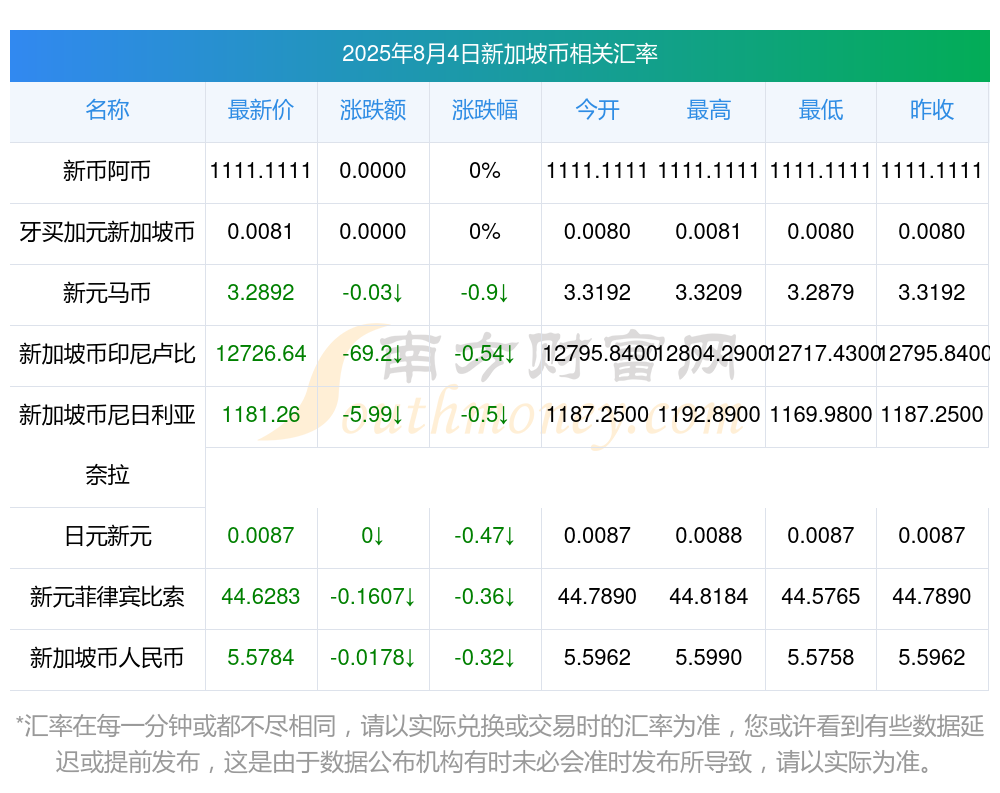Viewport: 1000px width, 793px height.
Task: Click change percent -0.54↓
Action: click(x=485, y=353)
